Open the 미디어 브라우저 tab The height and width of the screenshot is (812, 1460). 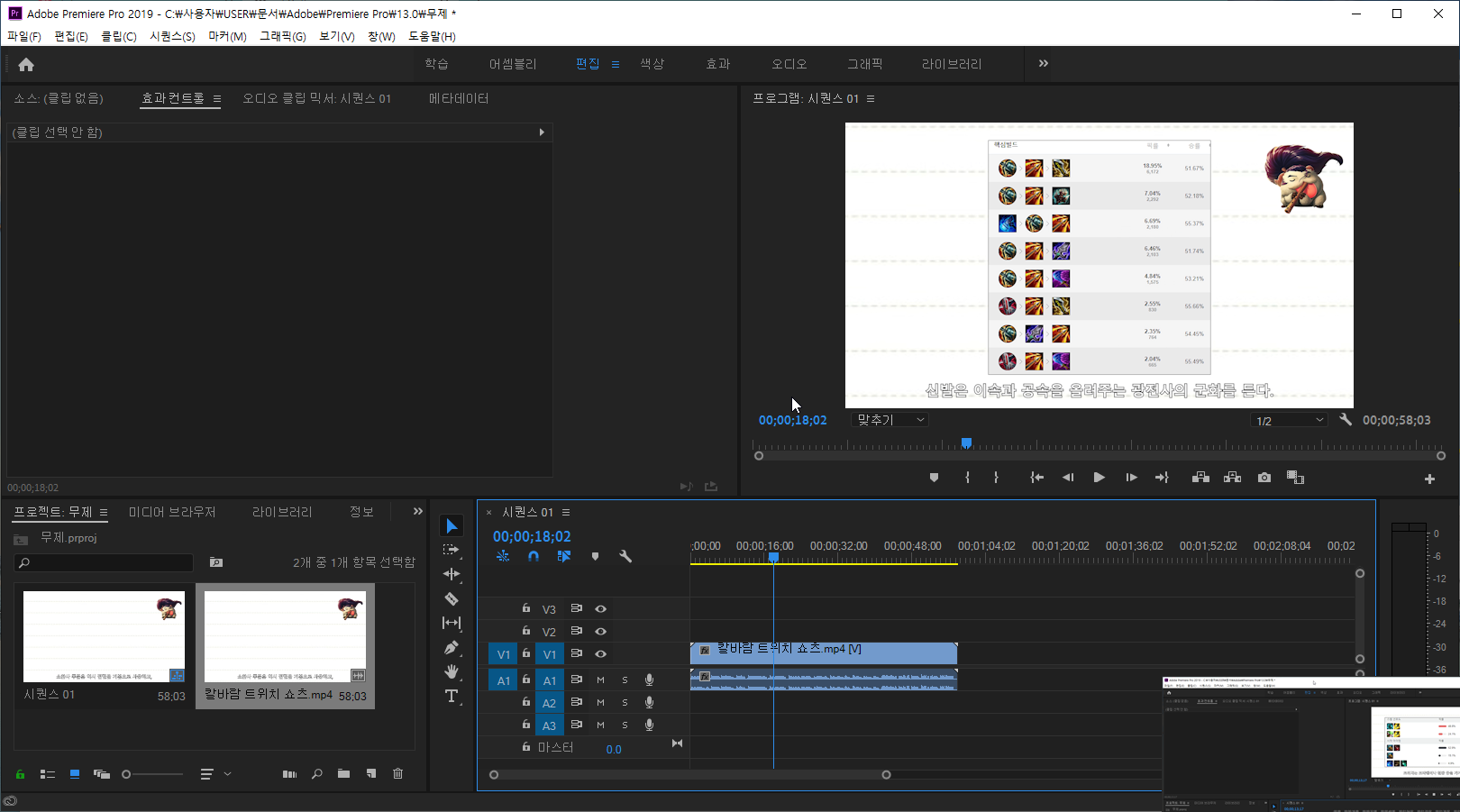click(172, 512)
